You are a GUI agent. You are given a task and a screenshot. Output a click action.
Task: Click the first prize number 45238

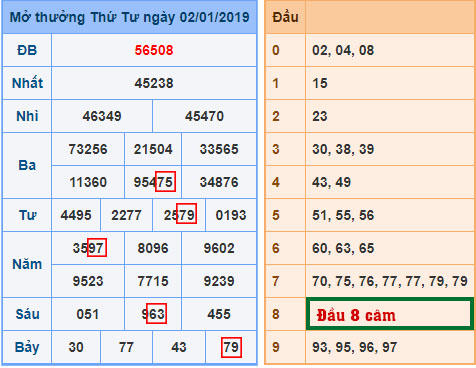click(x=154, y=83)
